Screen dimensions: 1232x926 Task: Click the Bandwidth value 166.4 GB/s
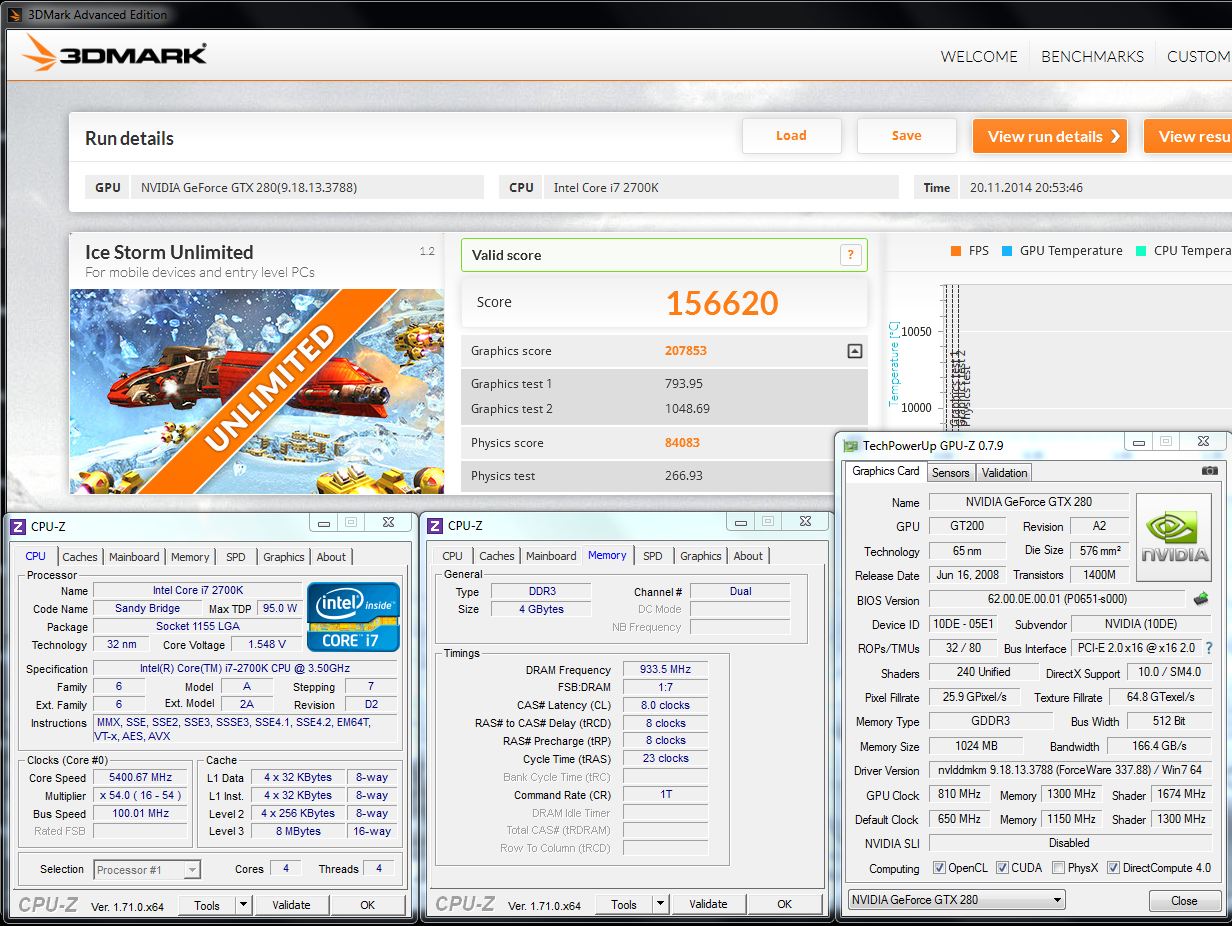(1159, 746)
